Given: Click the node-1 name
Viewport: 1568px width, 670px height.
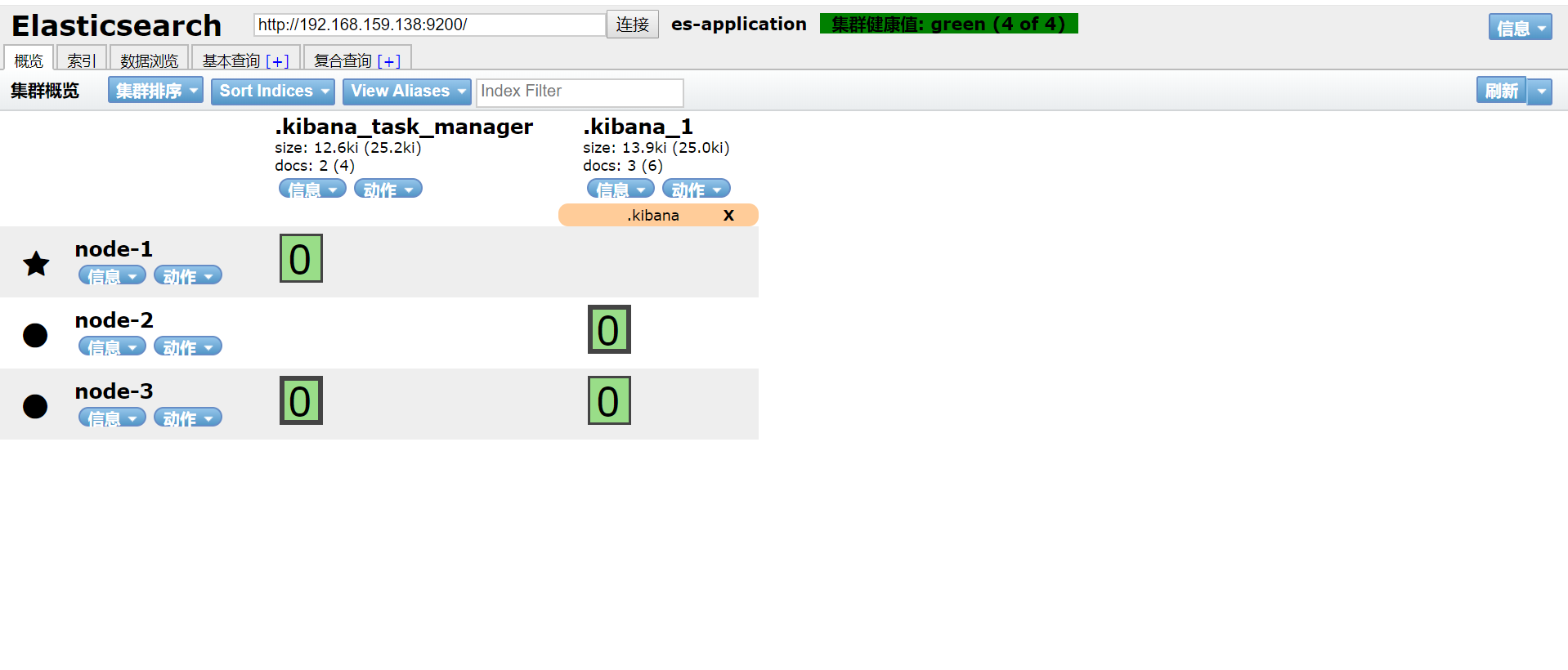Looking at the screenshot, I should coord(114,249).
